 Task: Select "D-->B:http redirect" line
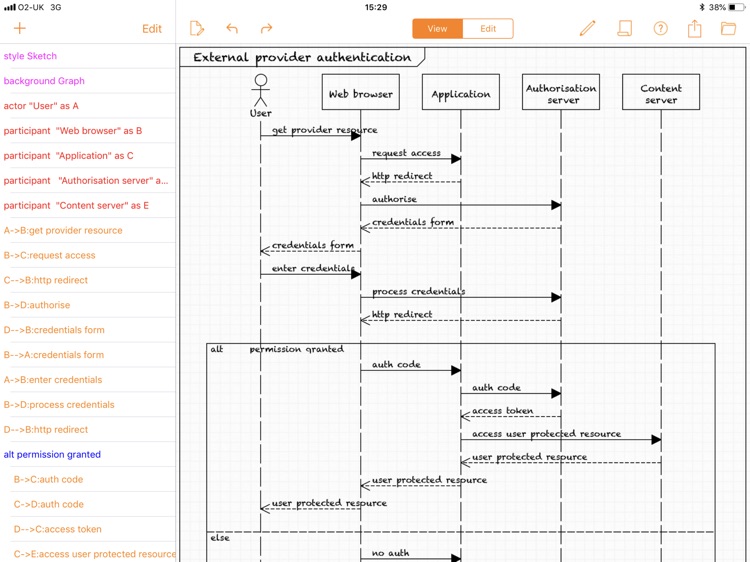tap(88, 429)
